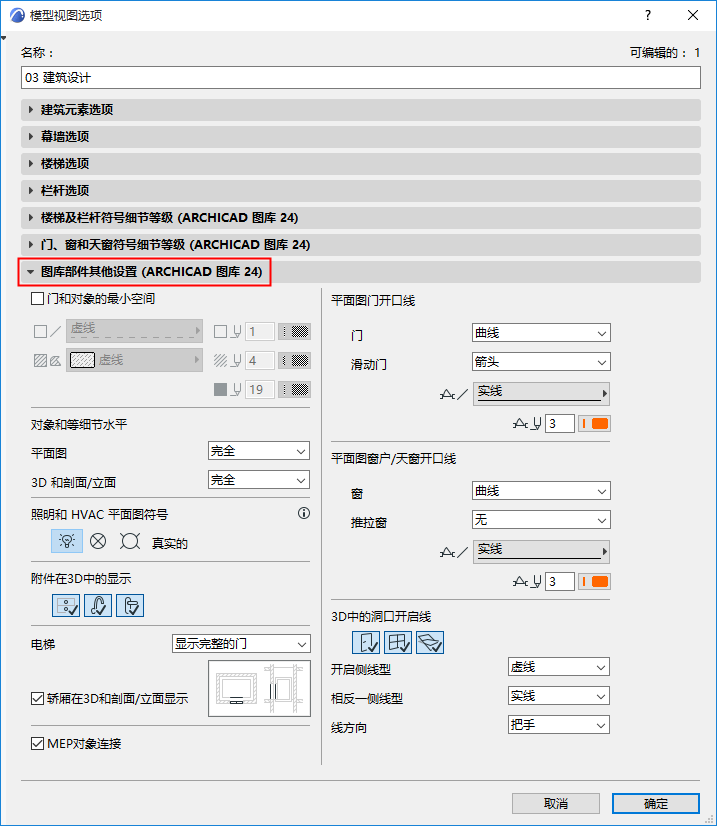717x826 pixels.
Task: Collapse the 图库部件其他设置 panel
Action: click(x=361, y=272)
